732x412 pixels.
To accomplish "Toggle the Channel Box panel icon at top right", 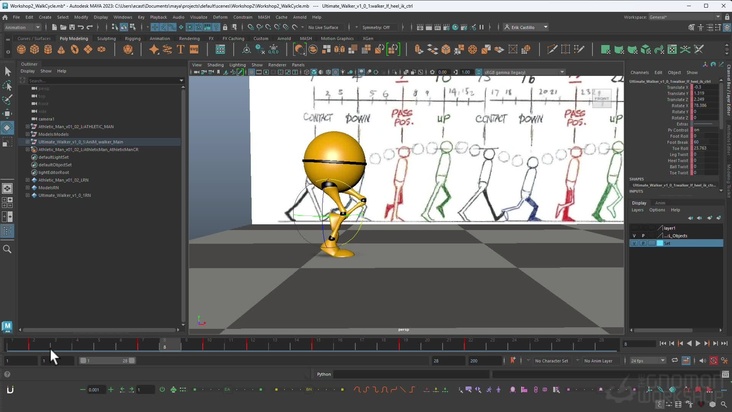I will tap(727, 28).
